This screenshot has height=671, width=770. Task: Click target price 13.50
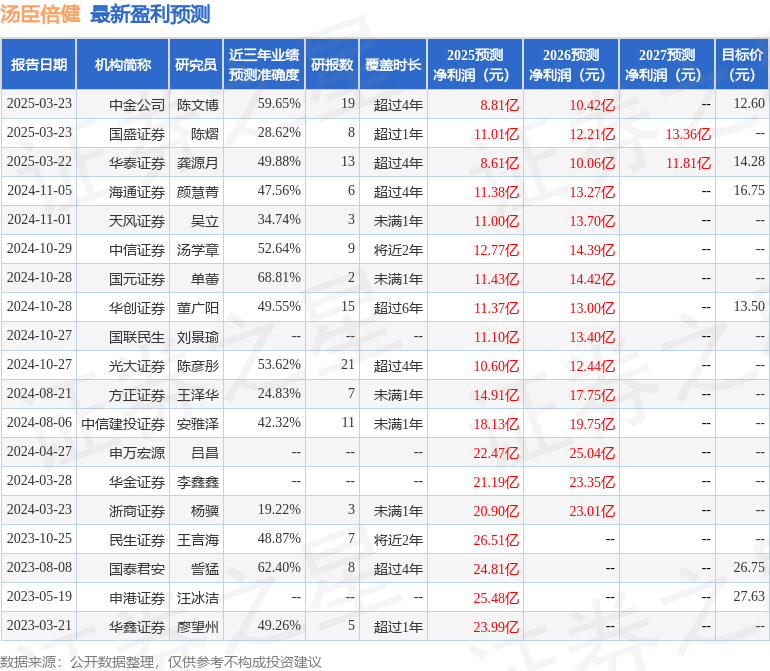(x=749, y=306)
